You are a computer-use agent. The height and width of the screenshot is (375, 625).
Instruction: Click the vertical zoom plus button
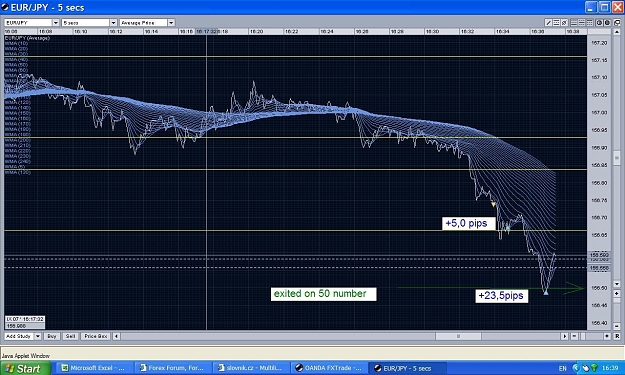[x=617, y=294]
